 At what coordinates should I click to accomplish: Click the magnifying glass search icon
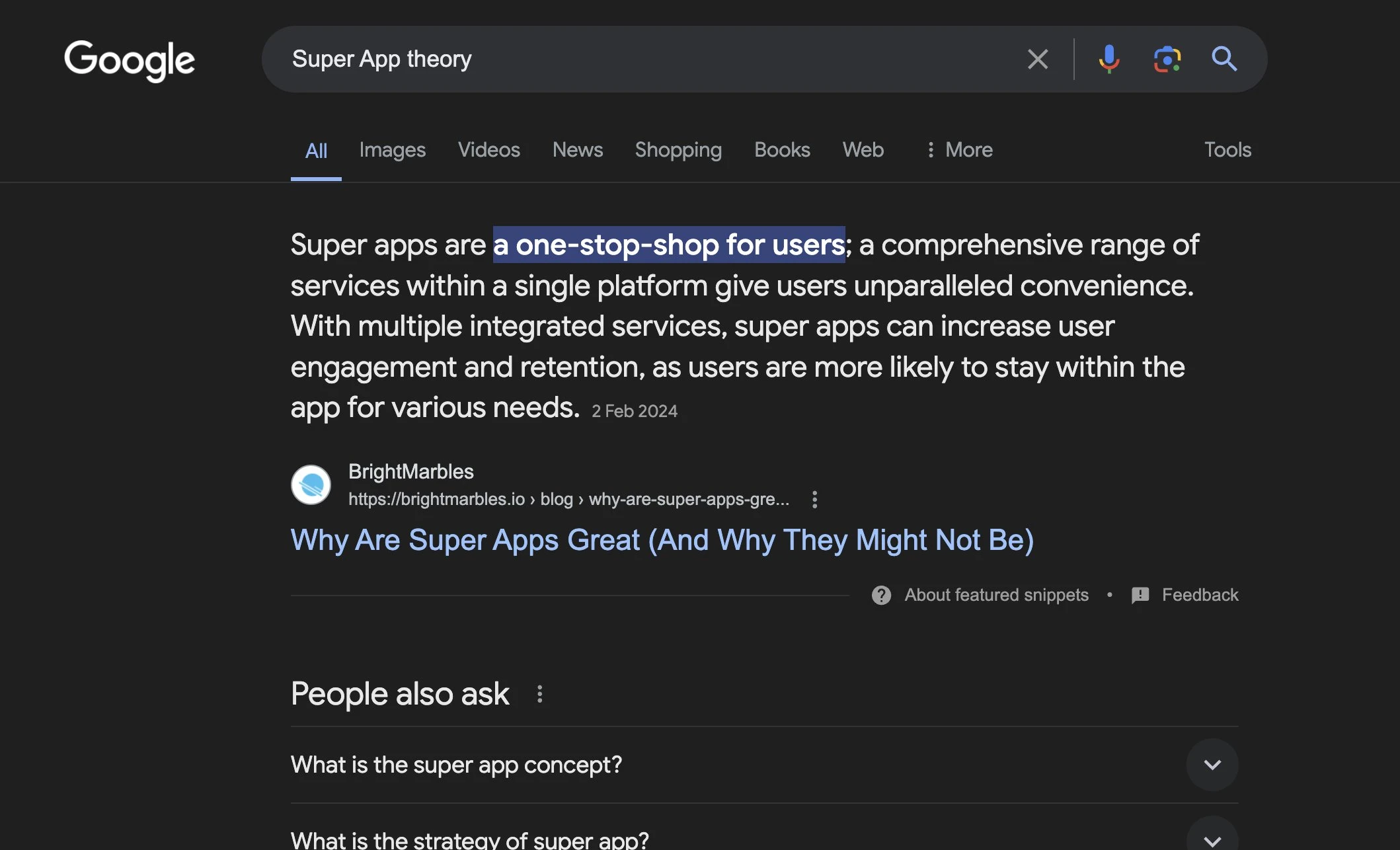1224,58
